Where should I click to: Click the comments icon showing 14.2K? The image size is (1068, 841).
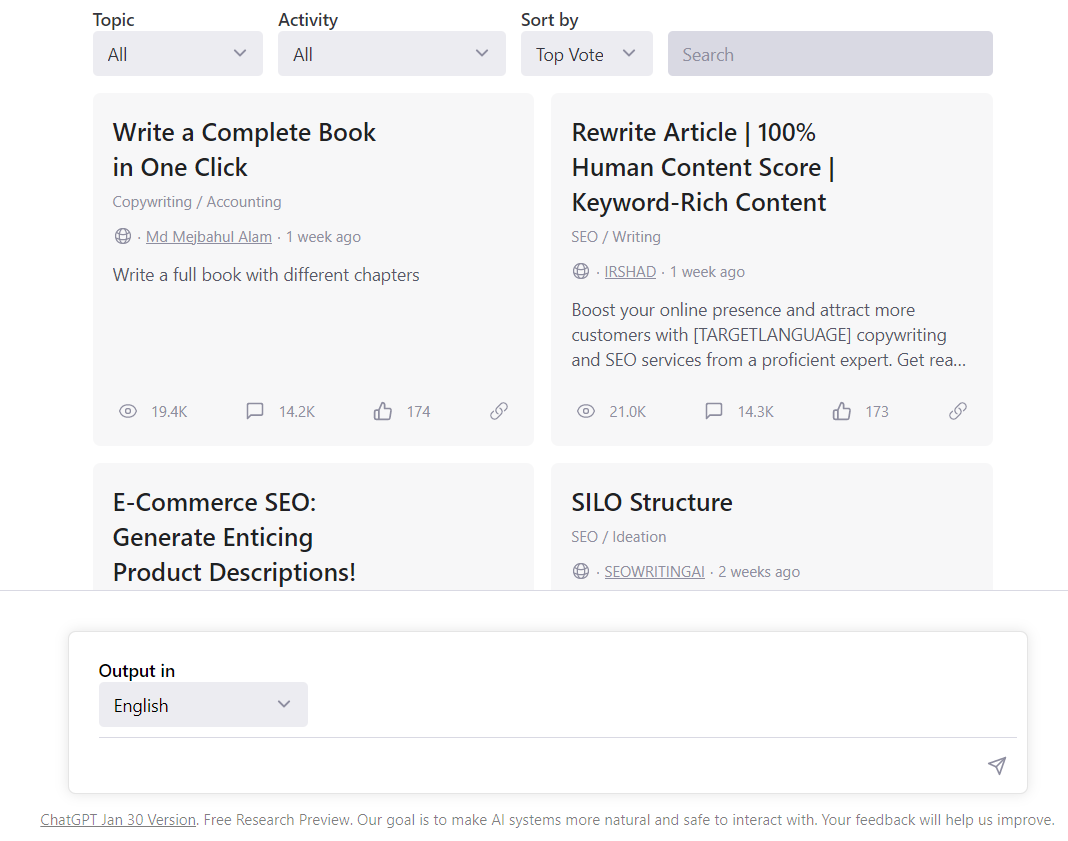(255, 411)
